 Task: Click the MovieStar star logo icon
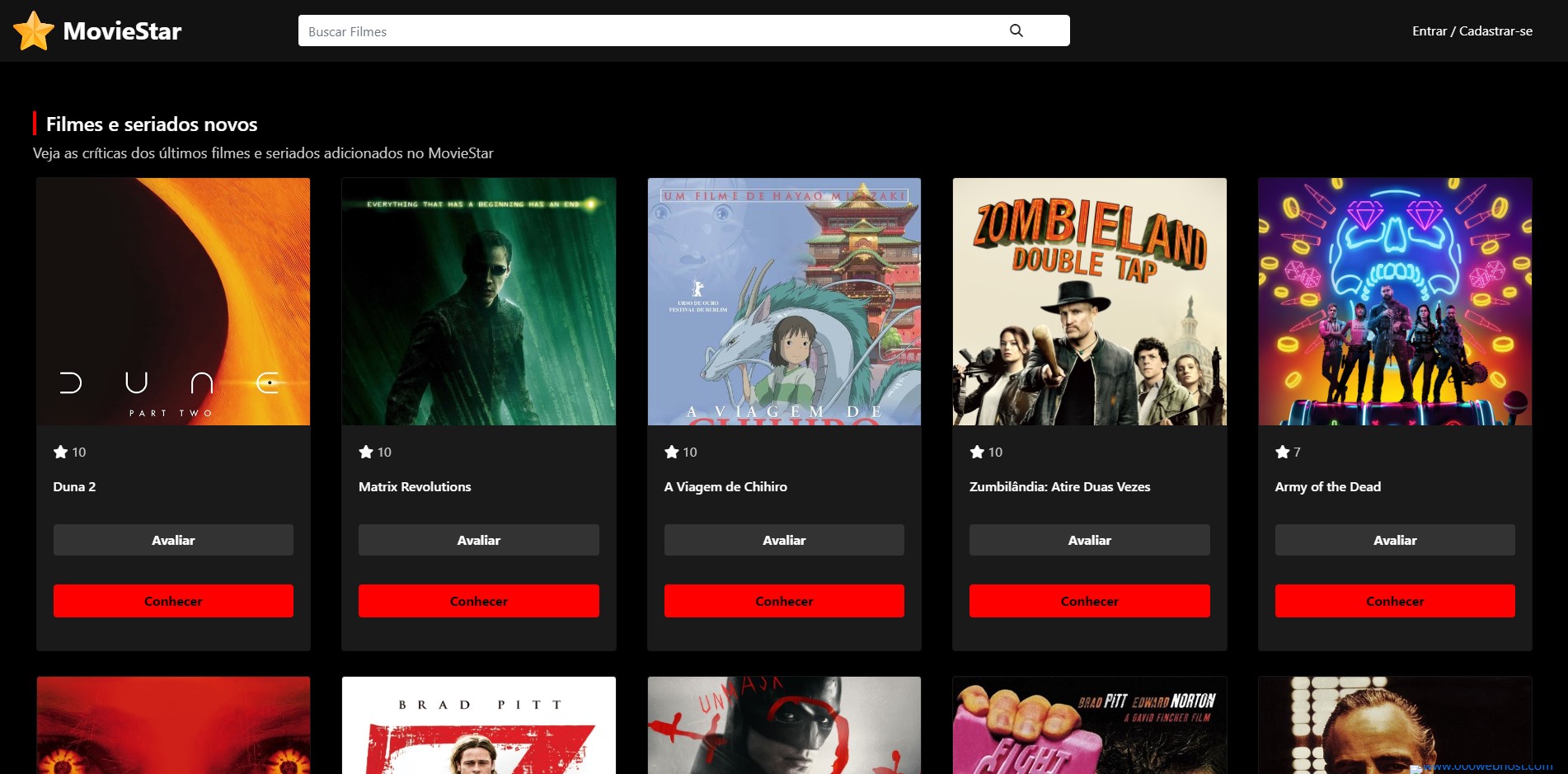coord(34,31)
